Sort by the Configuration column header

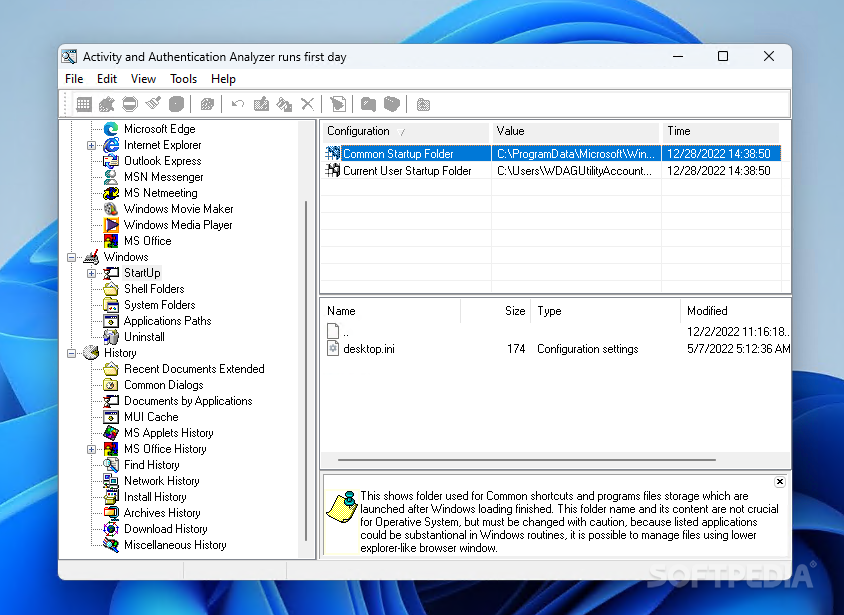click(406, 131)
